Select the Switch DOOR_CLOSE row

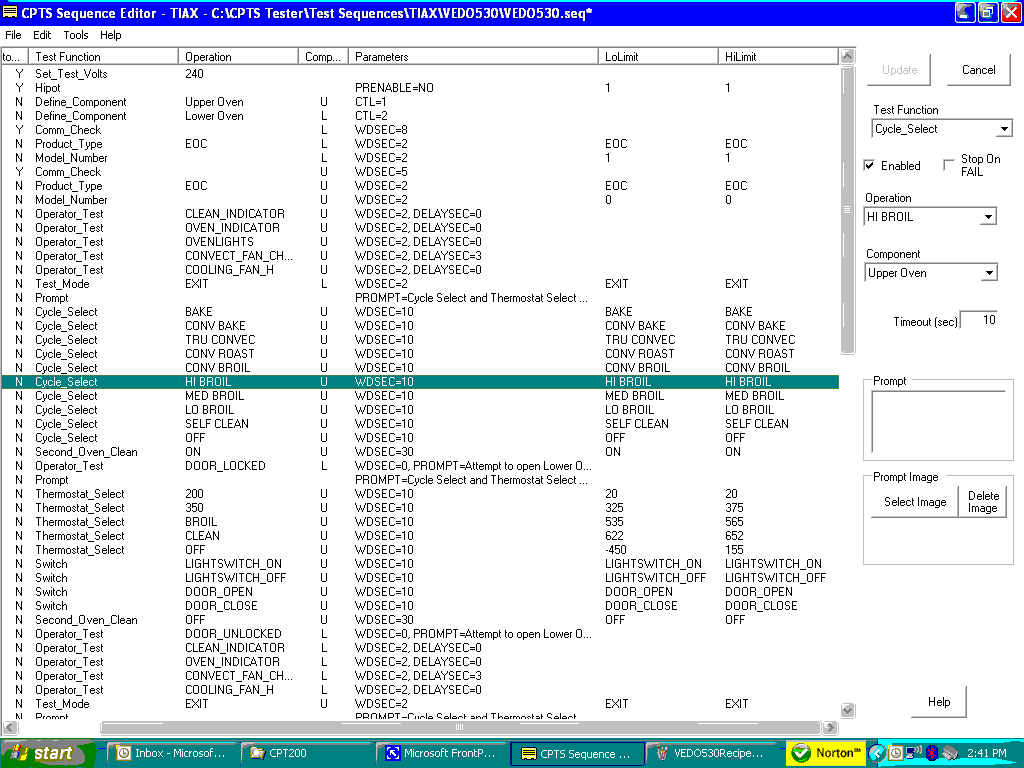click(420, 605)
